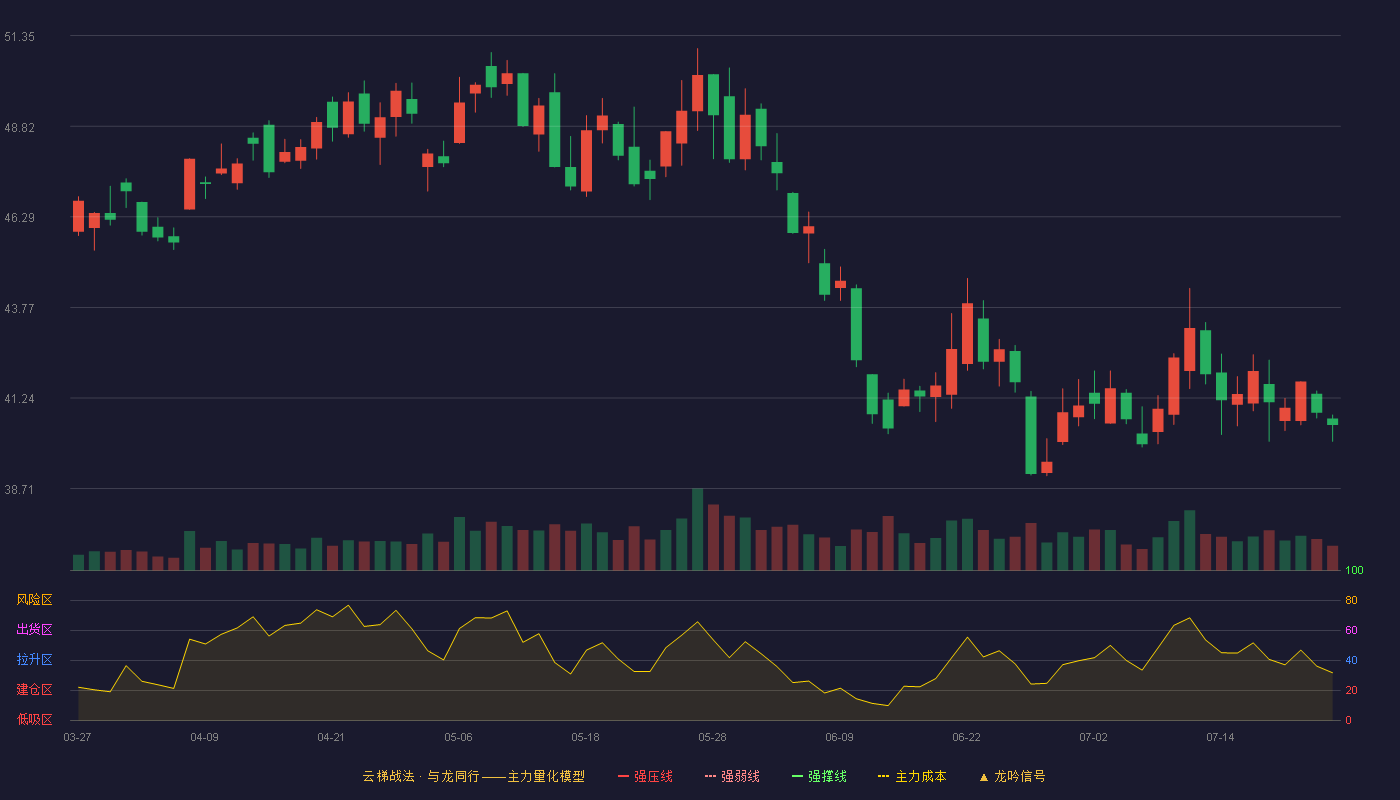
Task: Click the red 20 indicator axis value
Action: tap(1351, 690)
